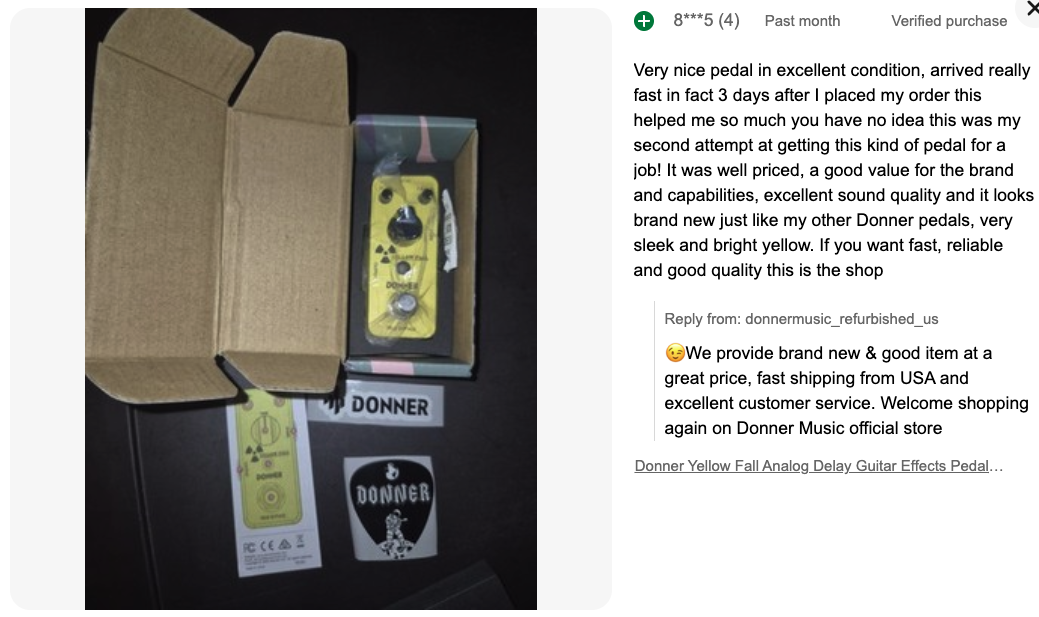
Task: Click the review text paragraph
Action: point(833,170)
